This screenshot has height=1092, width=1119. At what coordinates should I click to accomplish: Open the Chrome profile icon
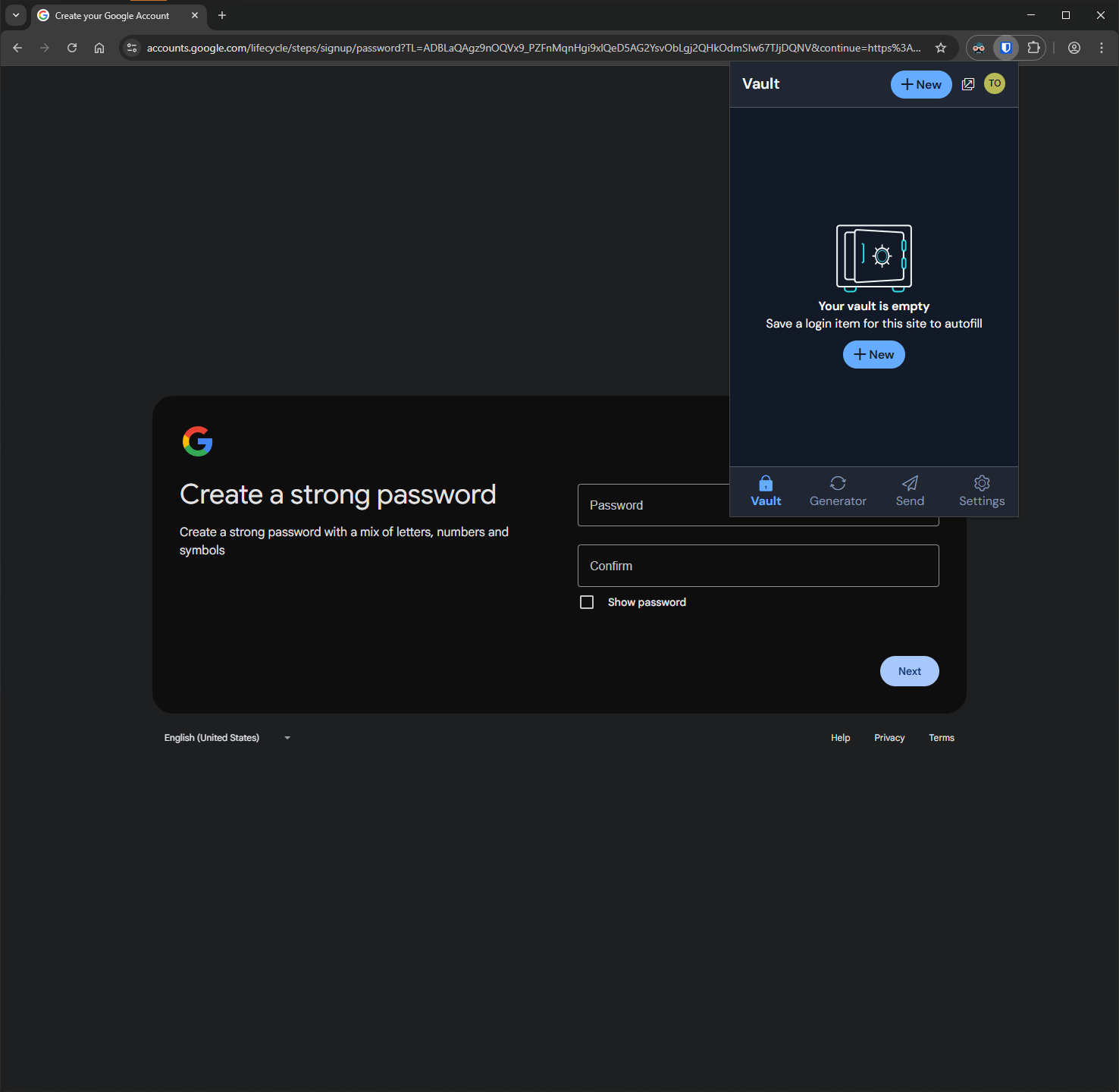pos(1074,47)
